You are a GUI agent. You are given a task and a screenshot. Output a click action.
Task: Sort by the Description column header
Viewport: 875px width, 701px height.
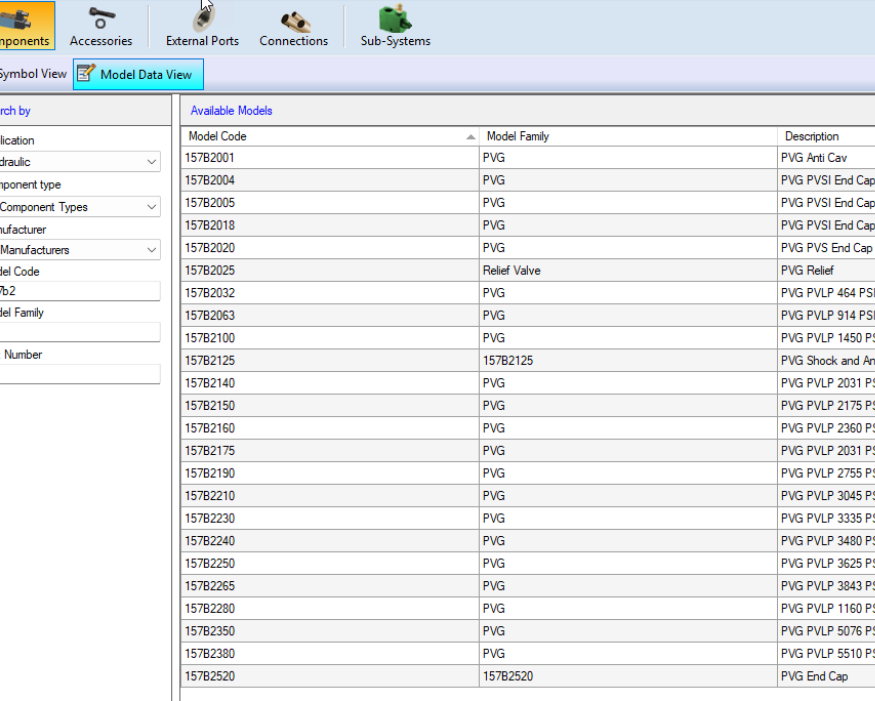[826, 136]
